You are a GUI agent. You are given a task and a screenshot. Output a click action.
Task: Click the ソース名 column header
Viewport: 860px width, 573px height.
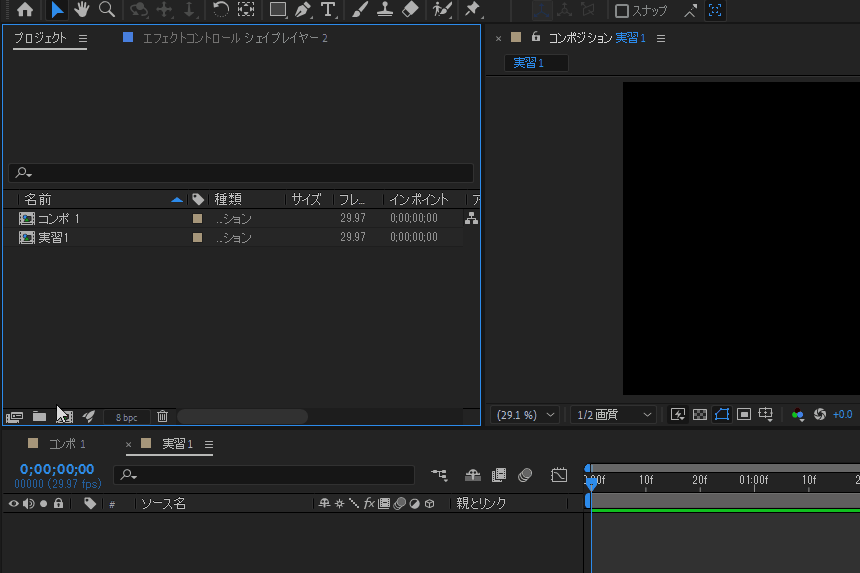pyautogui.click(x=163, y=503)
